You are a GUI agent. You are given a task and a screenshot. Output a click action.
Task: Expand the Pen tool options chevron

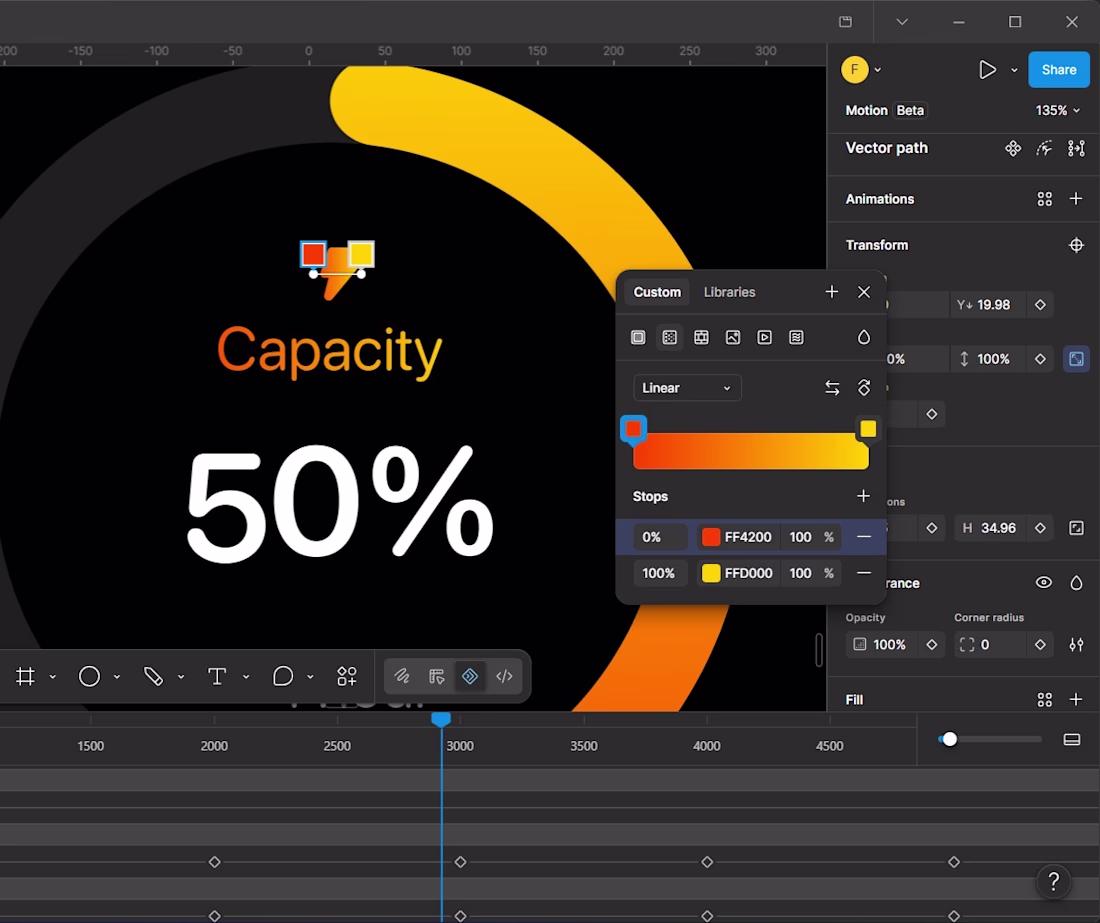(181, 677)
